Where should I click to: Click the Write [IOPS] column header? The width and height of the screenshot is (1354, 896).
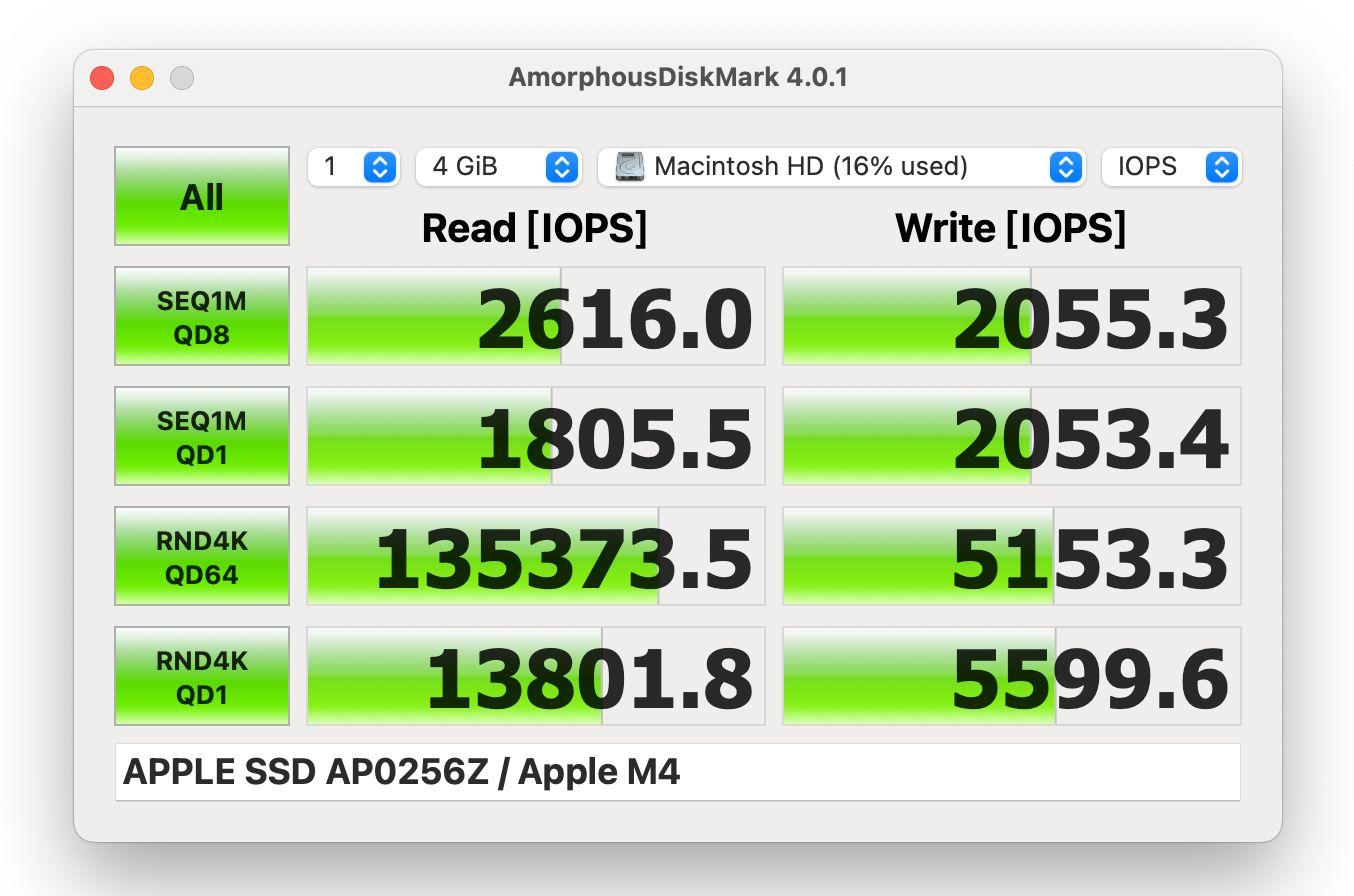coord(1011,228)
